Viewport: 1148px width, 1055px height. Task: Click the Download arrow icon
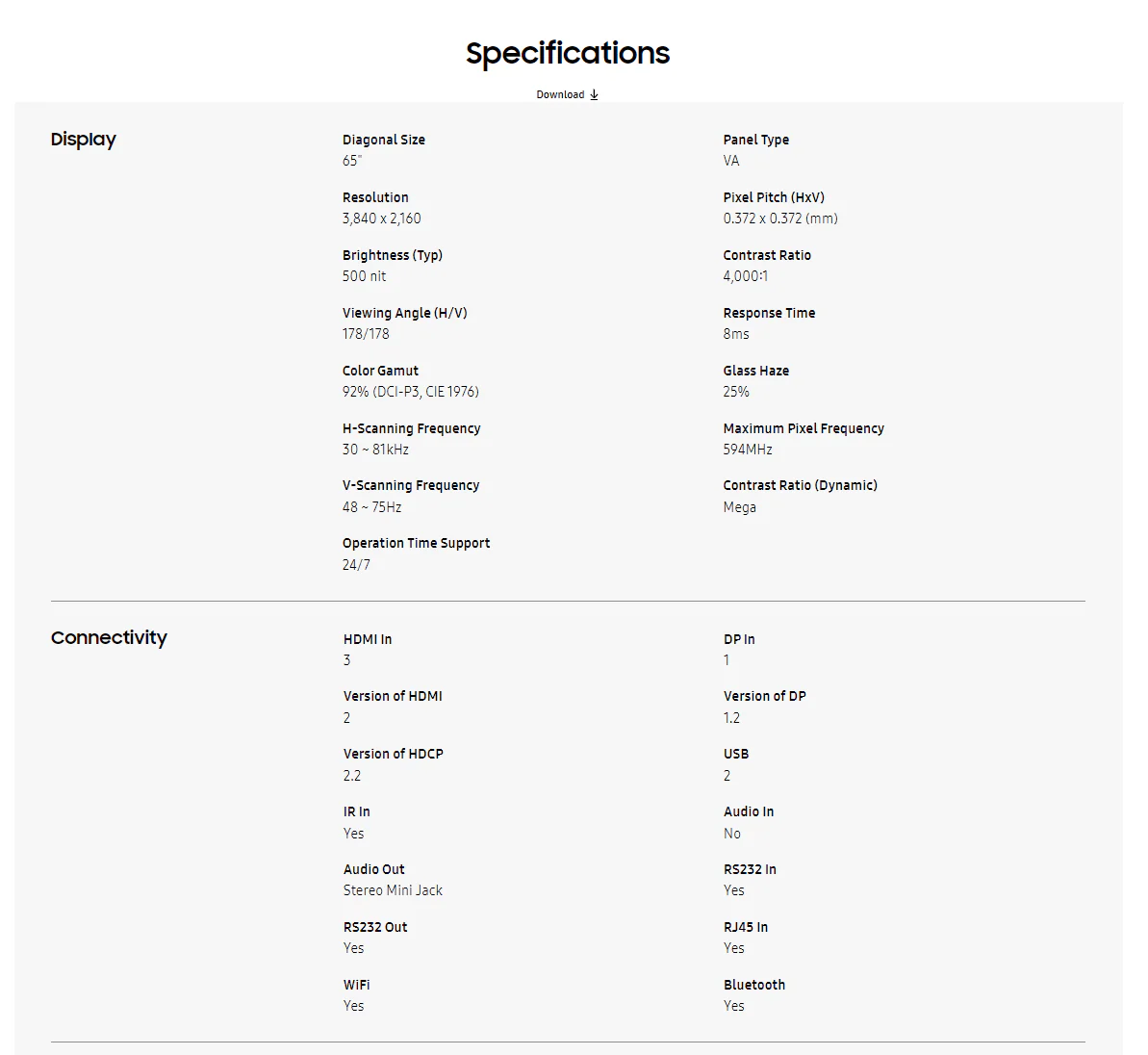coord(594,95)
